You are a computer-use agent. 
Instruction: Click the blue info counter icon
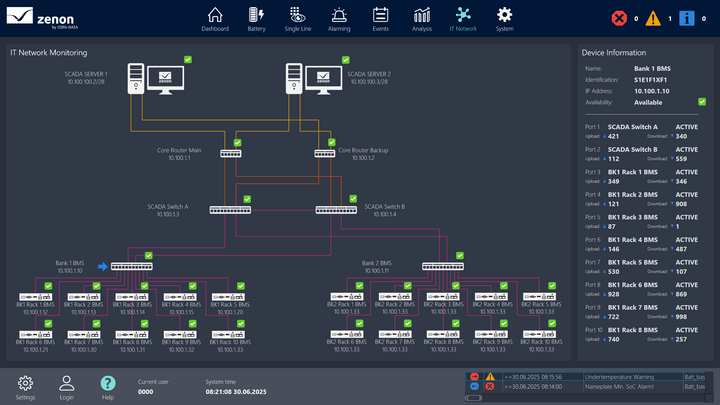pyautogui.click(x=686, y=18)
